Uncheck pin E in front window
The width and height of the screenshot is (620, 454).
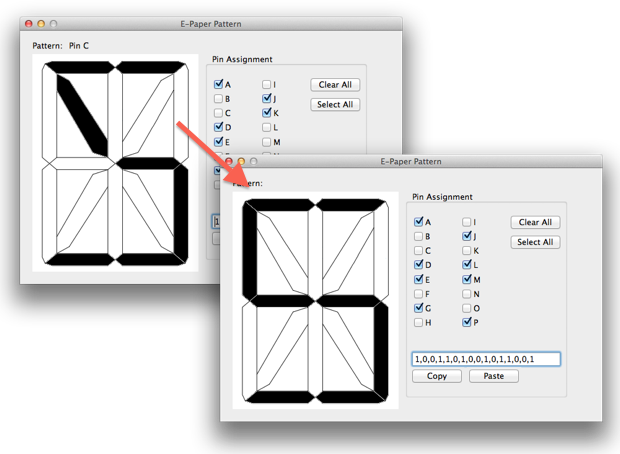pos(418,280)
